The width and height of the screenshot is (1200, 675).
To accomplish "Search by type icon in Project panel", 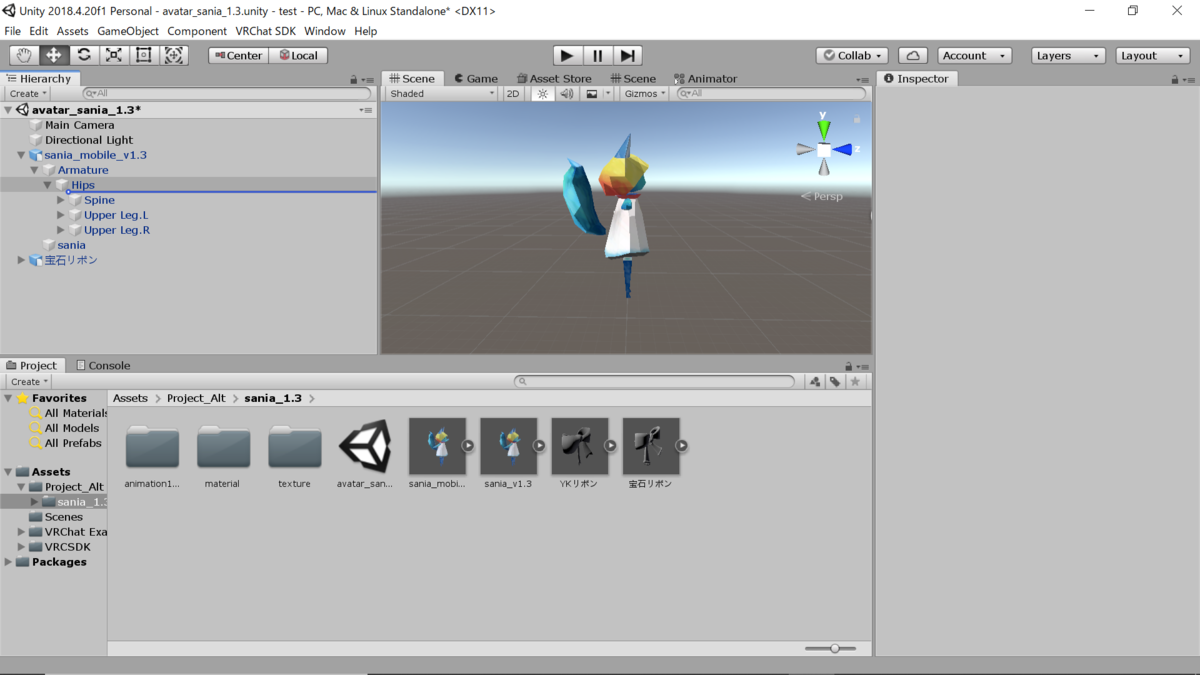I will 815,381.
